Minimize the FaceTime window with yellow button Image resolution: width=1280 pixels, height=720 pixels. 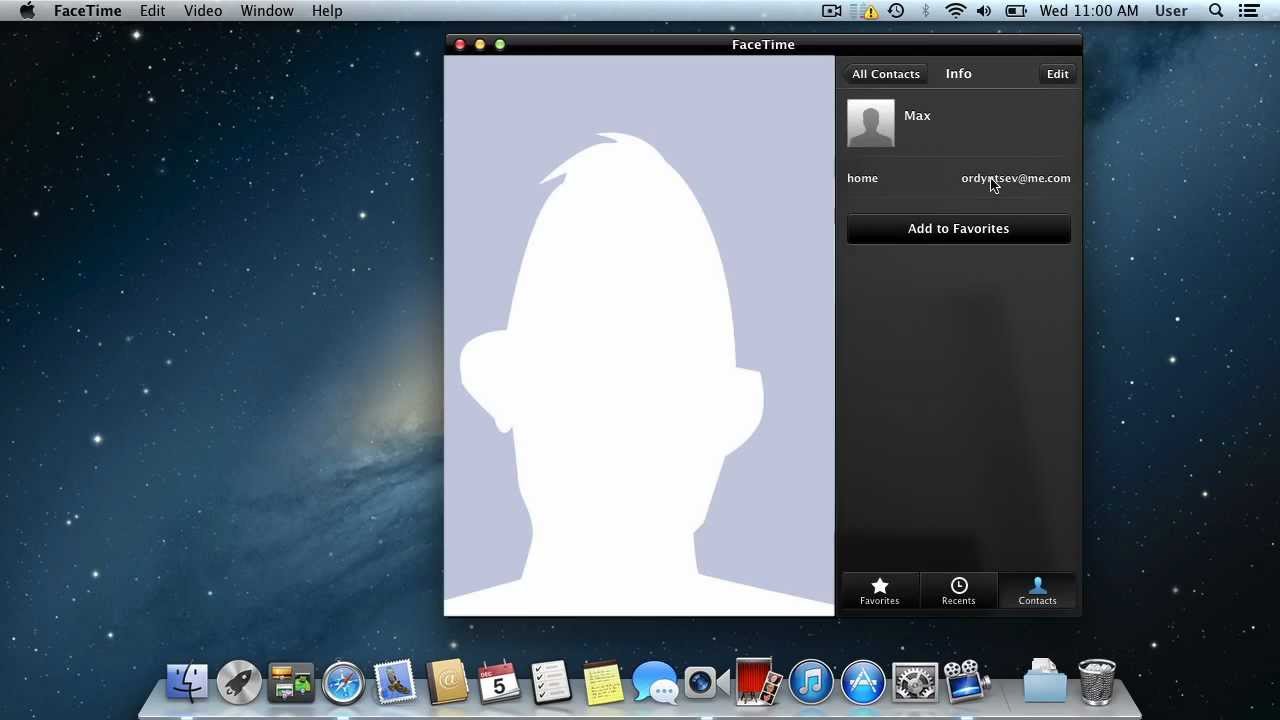pyautogui.click(x=480, y=44)
